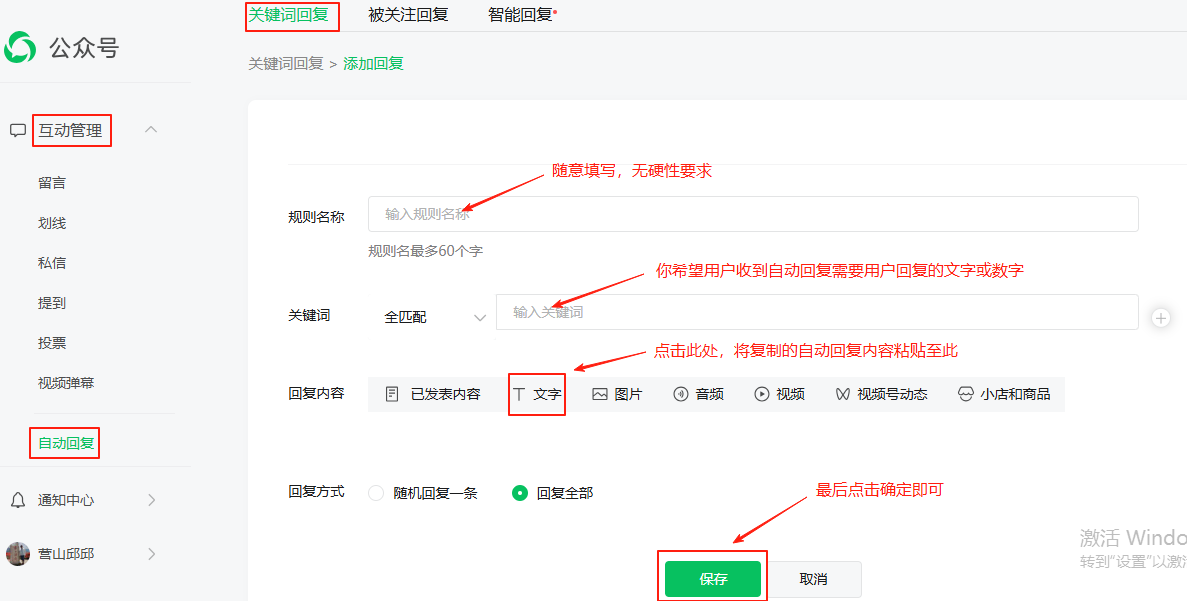This screenshot has width=1187, height=601.
Task: Click the 公众号 title text
Action: click(x=84, y=48)
